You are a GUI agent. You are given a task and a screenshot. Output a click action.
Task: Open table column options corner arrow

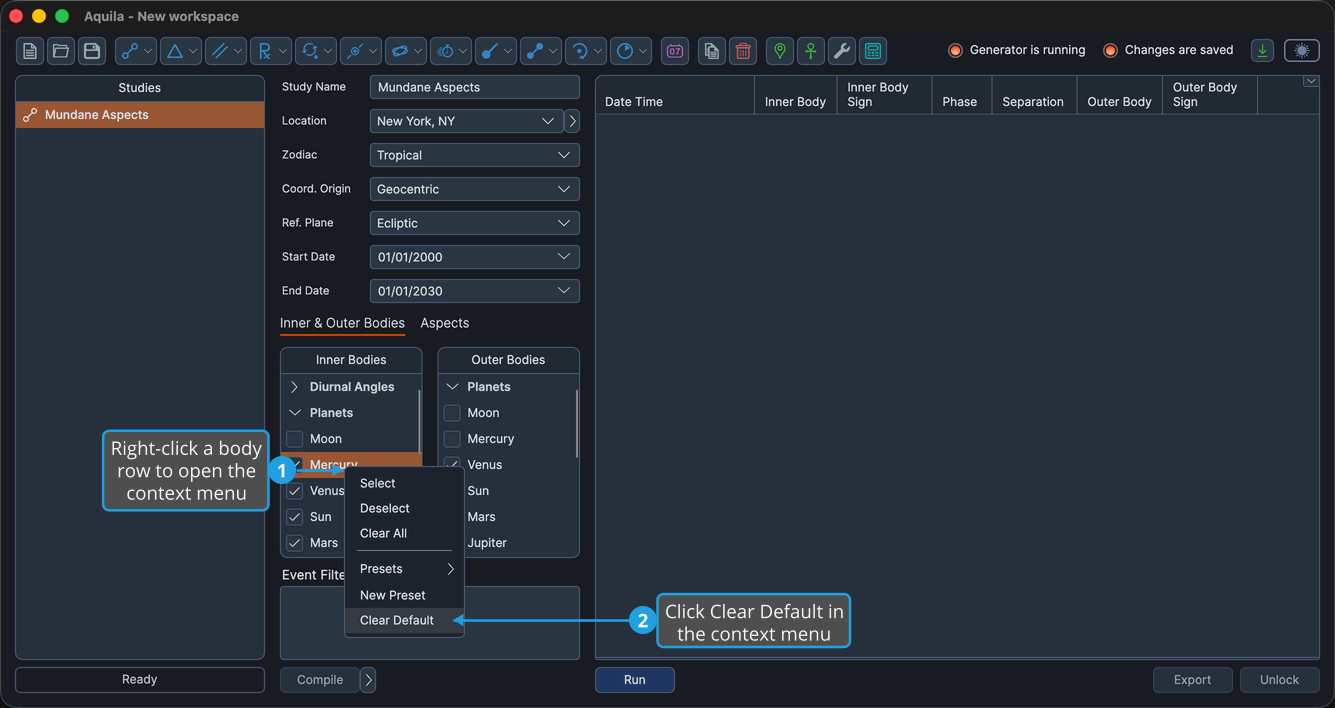tap(1311, 82)
